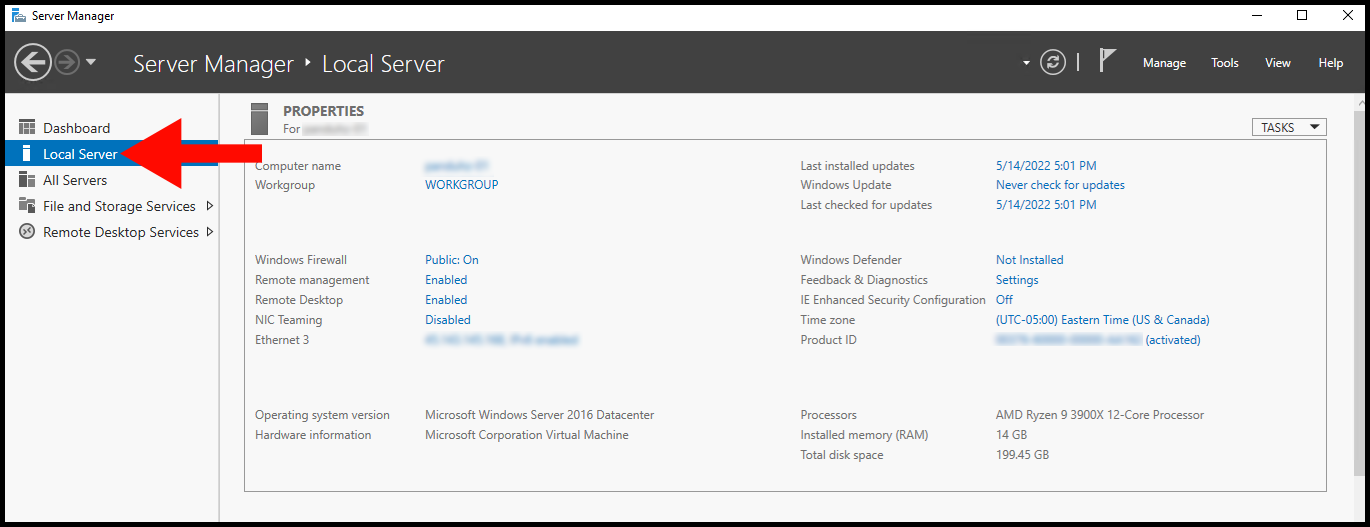Click the All Servers icon

pos(27,180)
